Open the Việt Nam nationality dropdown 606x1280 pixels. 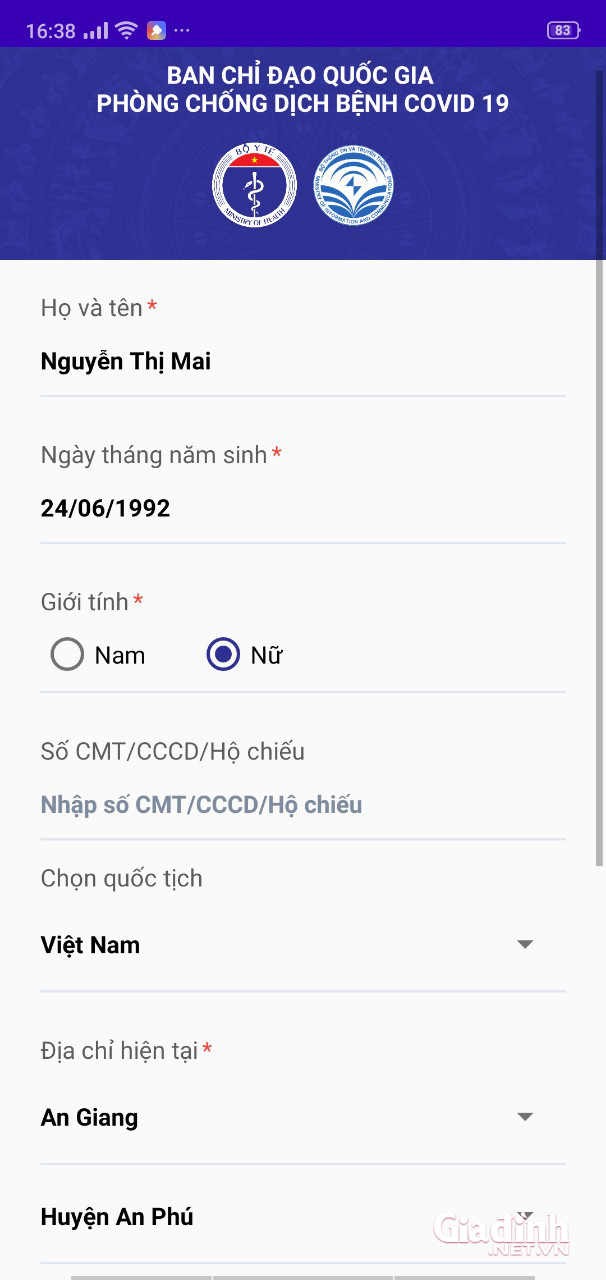click(x=302, y=945)
